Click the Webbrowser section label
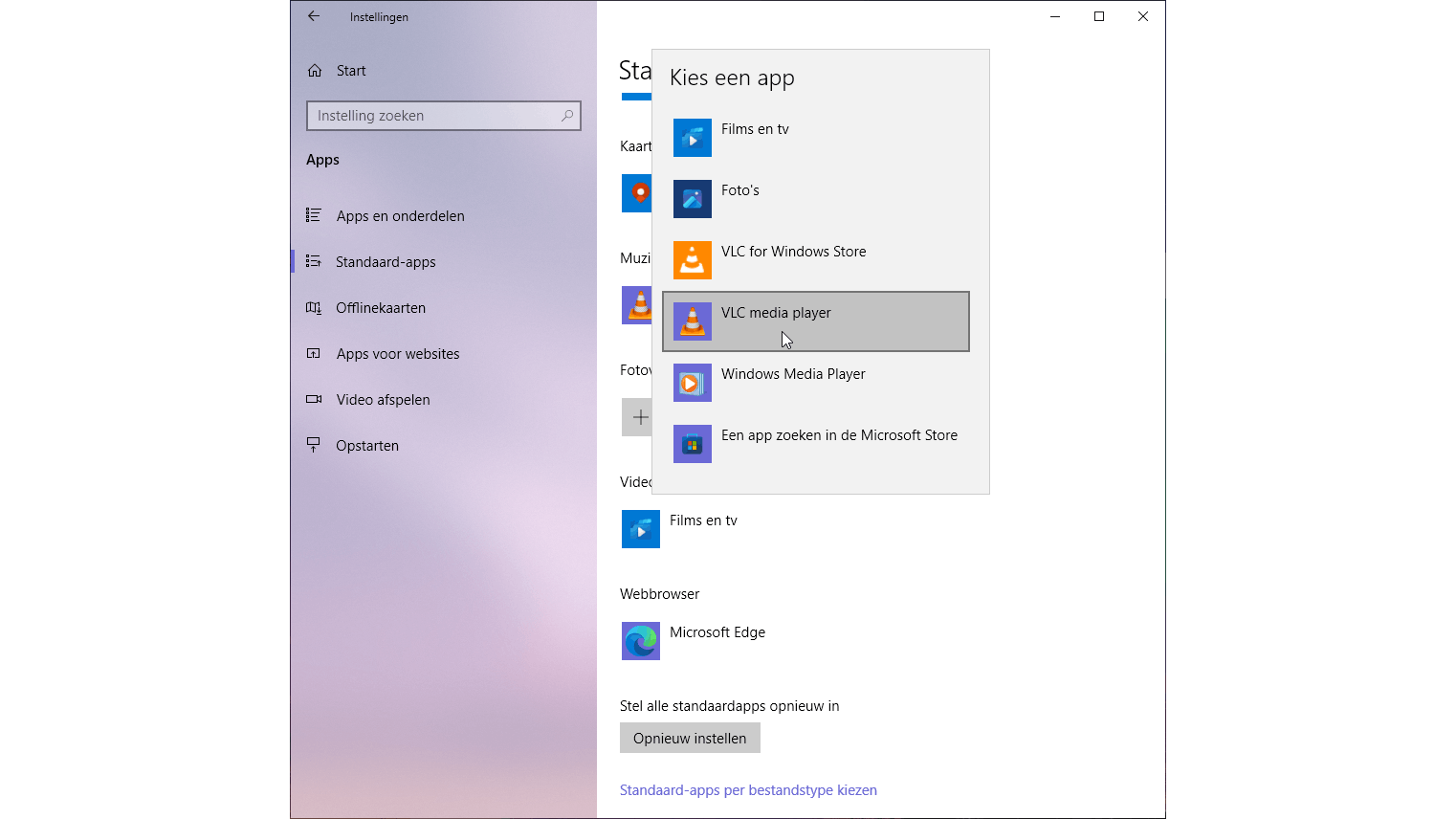This screenshot has height=819, width=1456. pos(659,594)
